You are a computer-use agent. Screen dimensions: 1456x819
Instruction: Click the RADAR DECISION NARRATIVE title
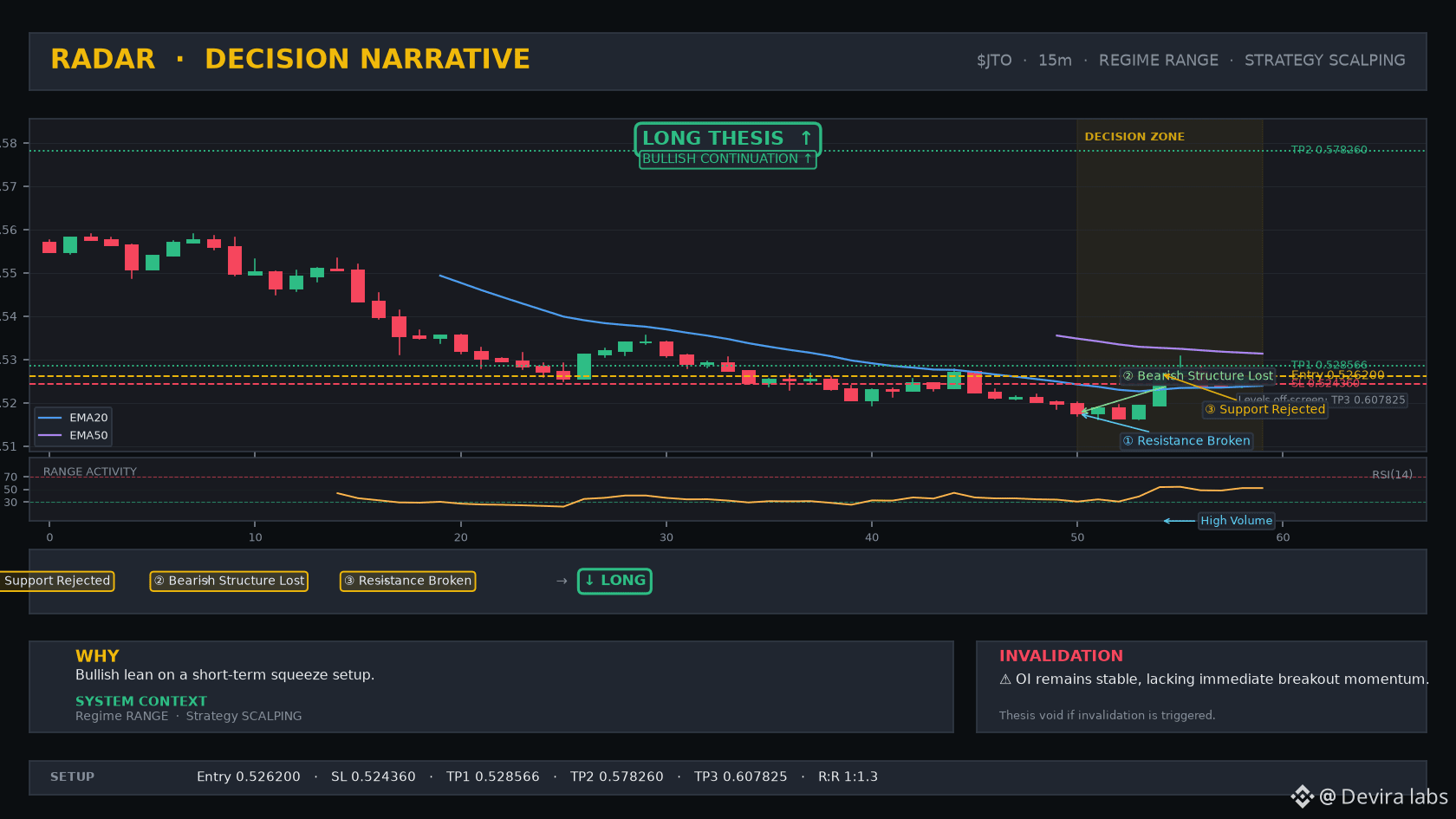[x=290, y=59]
